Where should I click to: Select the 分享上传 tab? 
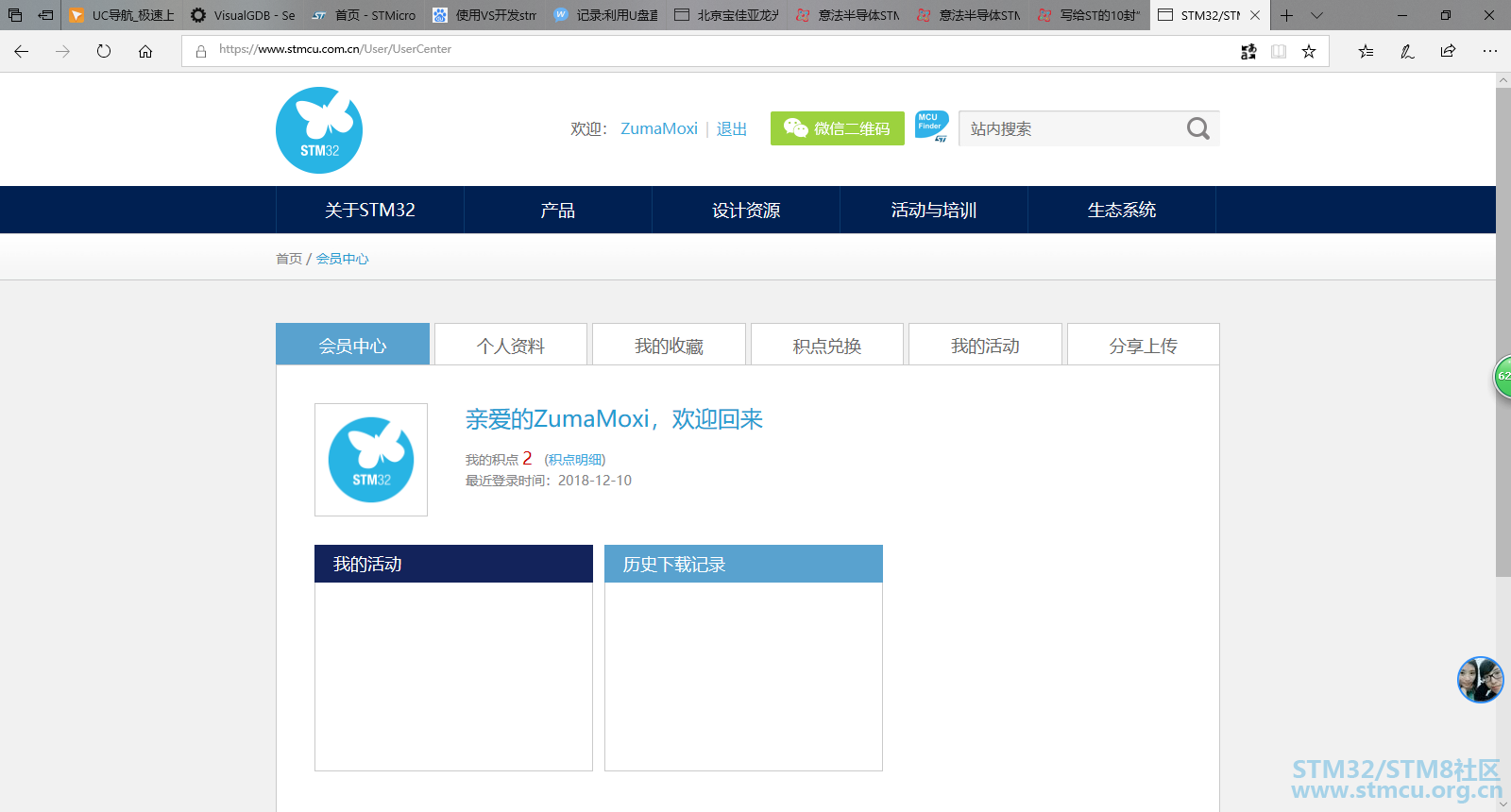point(1144,345)
